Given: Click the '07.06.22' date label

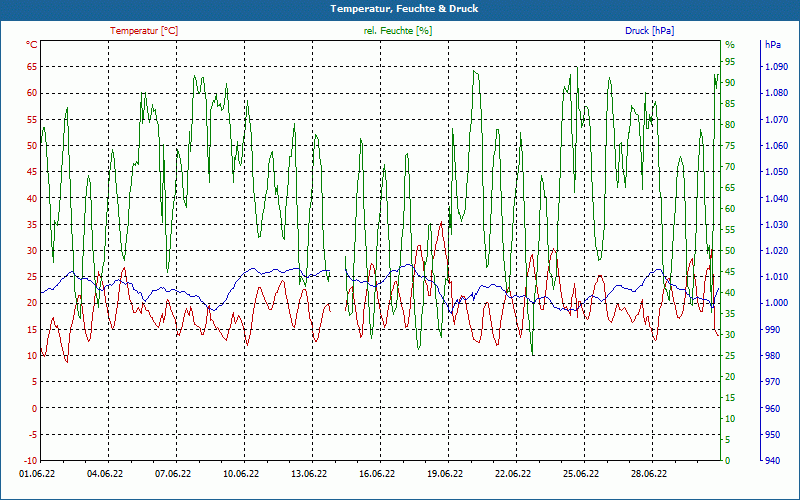Looking at the screenshot, I should point(173,473).
